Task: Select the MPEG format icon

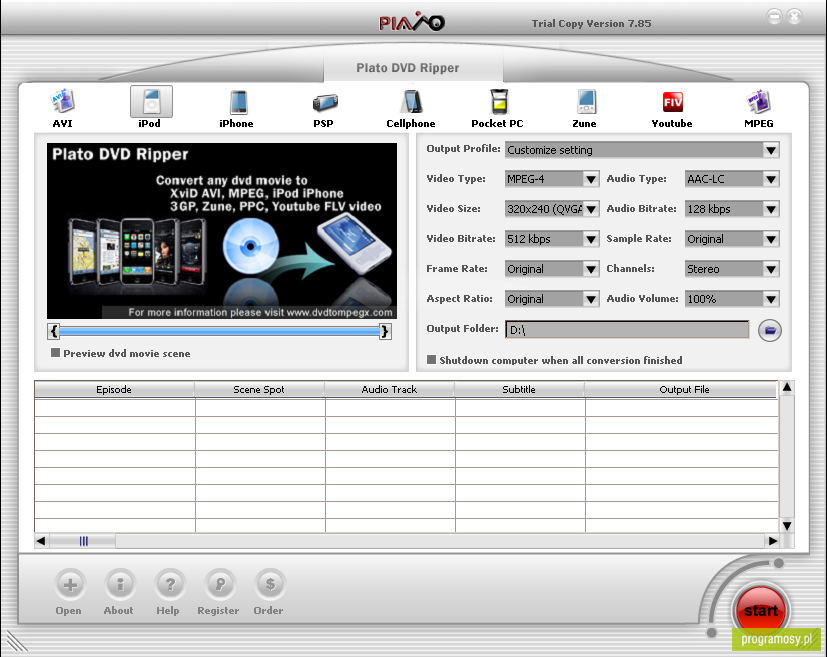Action: point(758,102)
